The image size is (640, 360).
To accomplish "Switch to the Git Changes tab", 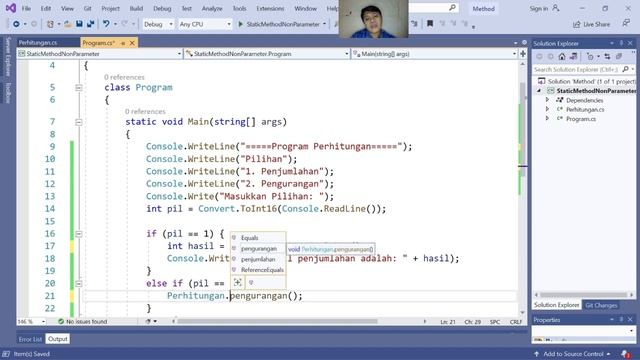I will click(601, 305).
